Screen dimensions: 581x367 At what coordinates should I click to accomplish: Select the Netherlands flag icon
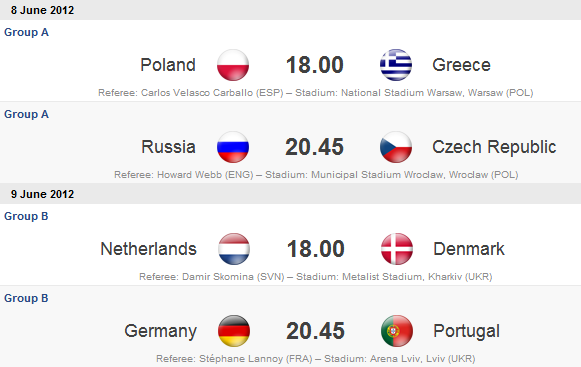[x=234, y=249]
